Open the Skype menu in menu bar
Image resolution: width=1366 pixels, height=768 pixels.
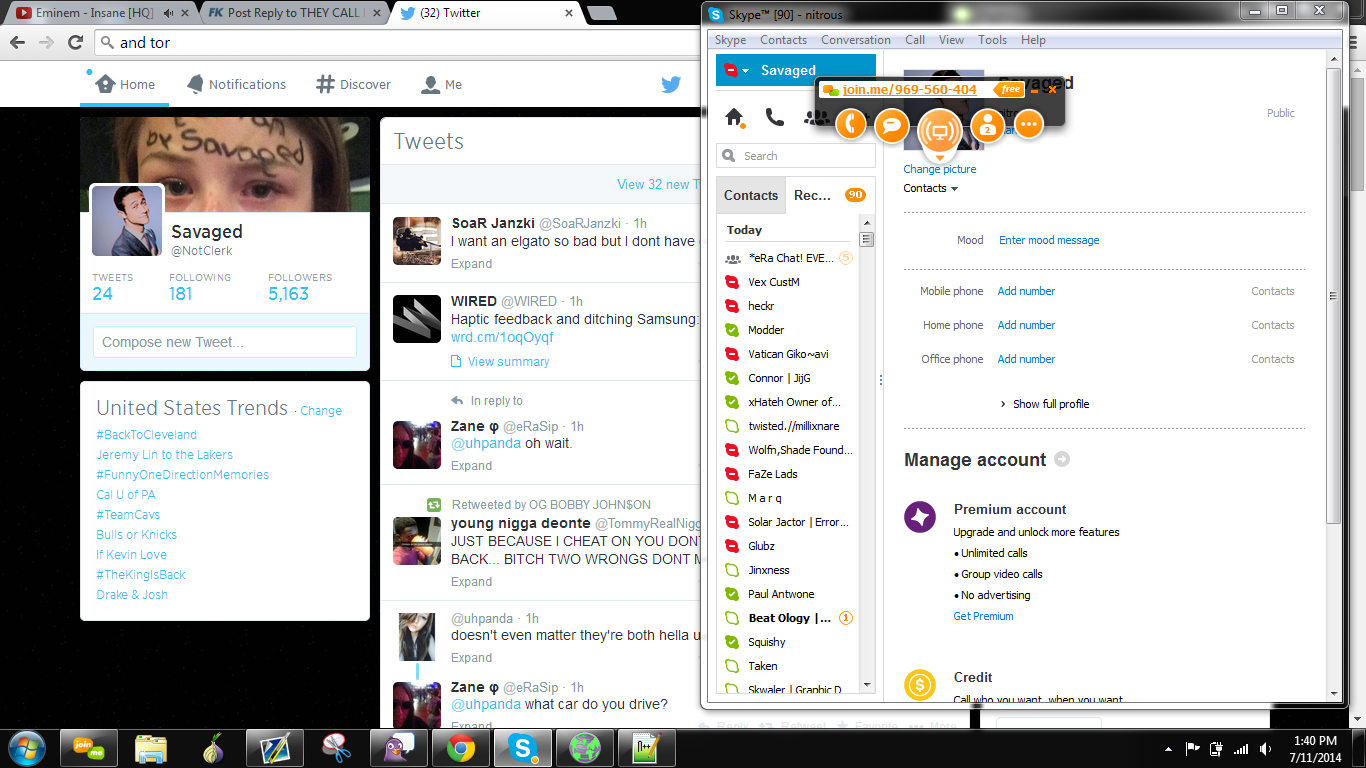point(730,40)
